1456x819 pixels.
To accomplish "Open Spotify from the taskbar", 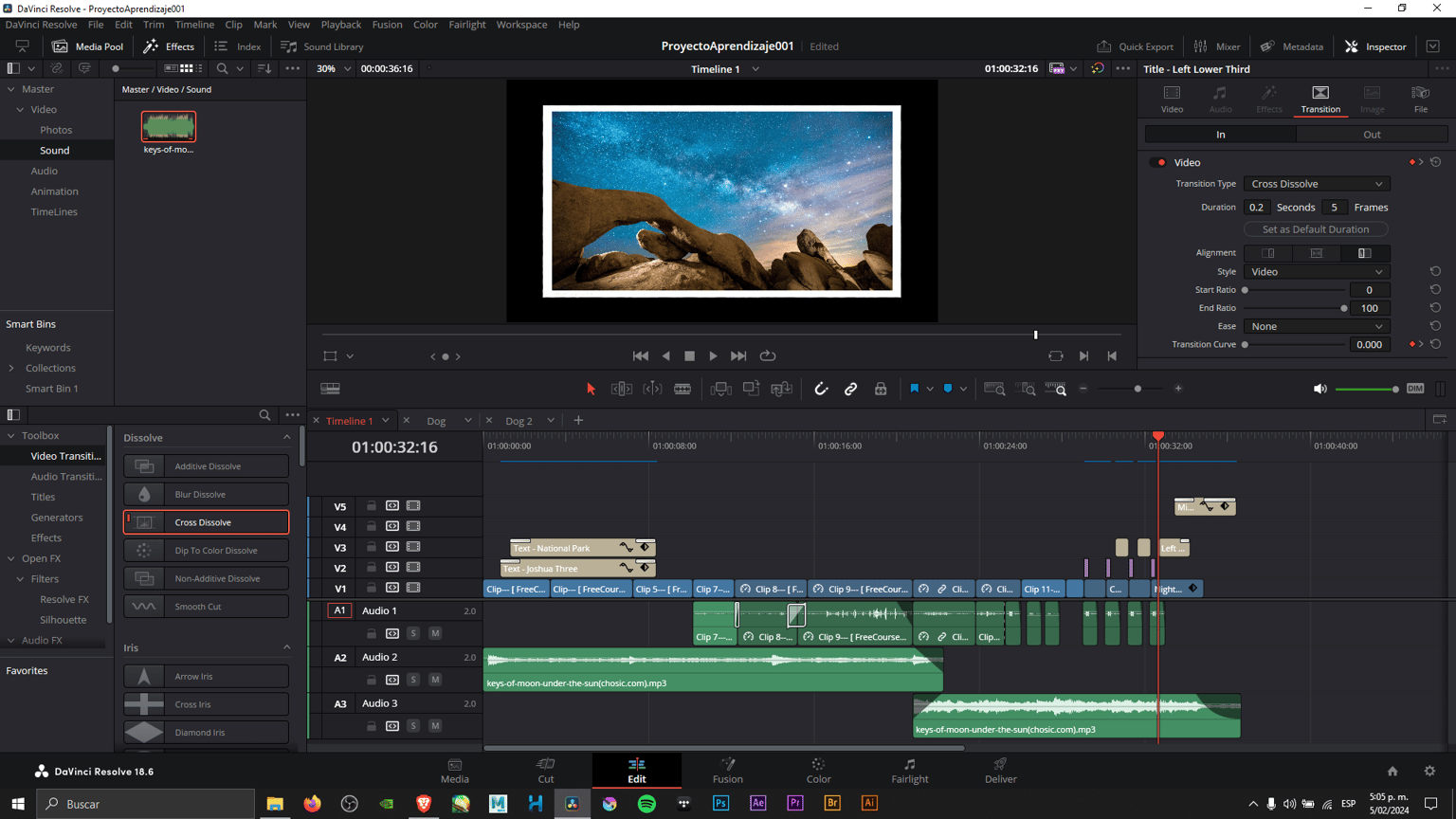I will (x=646, y=804).
